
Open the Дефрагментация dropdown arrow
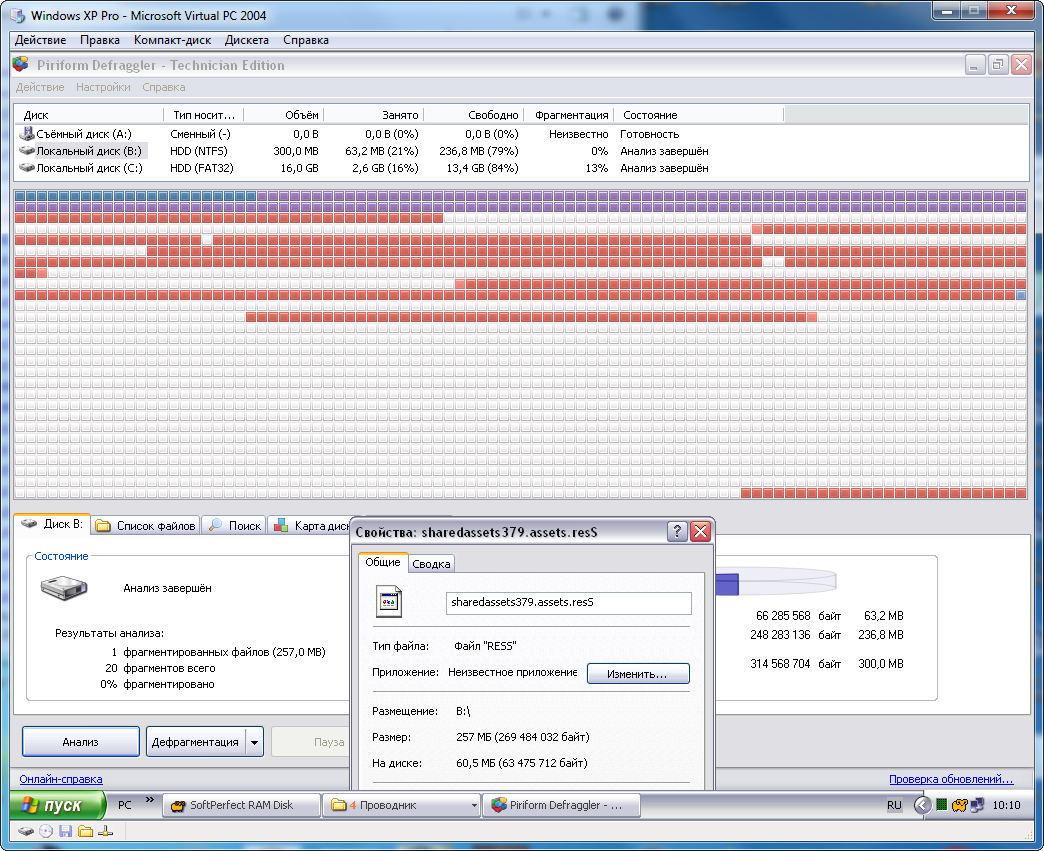(254, 742)
